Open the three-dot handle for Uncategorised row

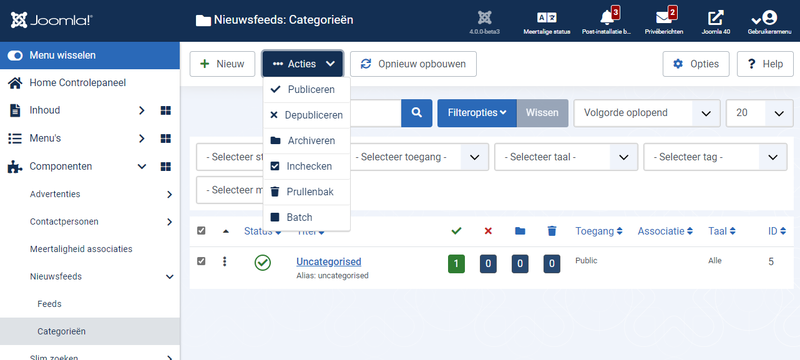coord(224,262)
